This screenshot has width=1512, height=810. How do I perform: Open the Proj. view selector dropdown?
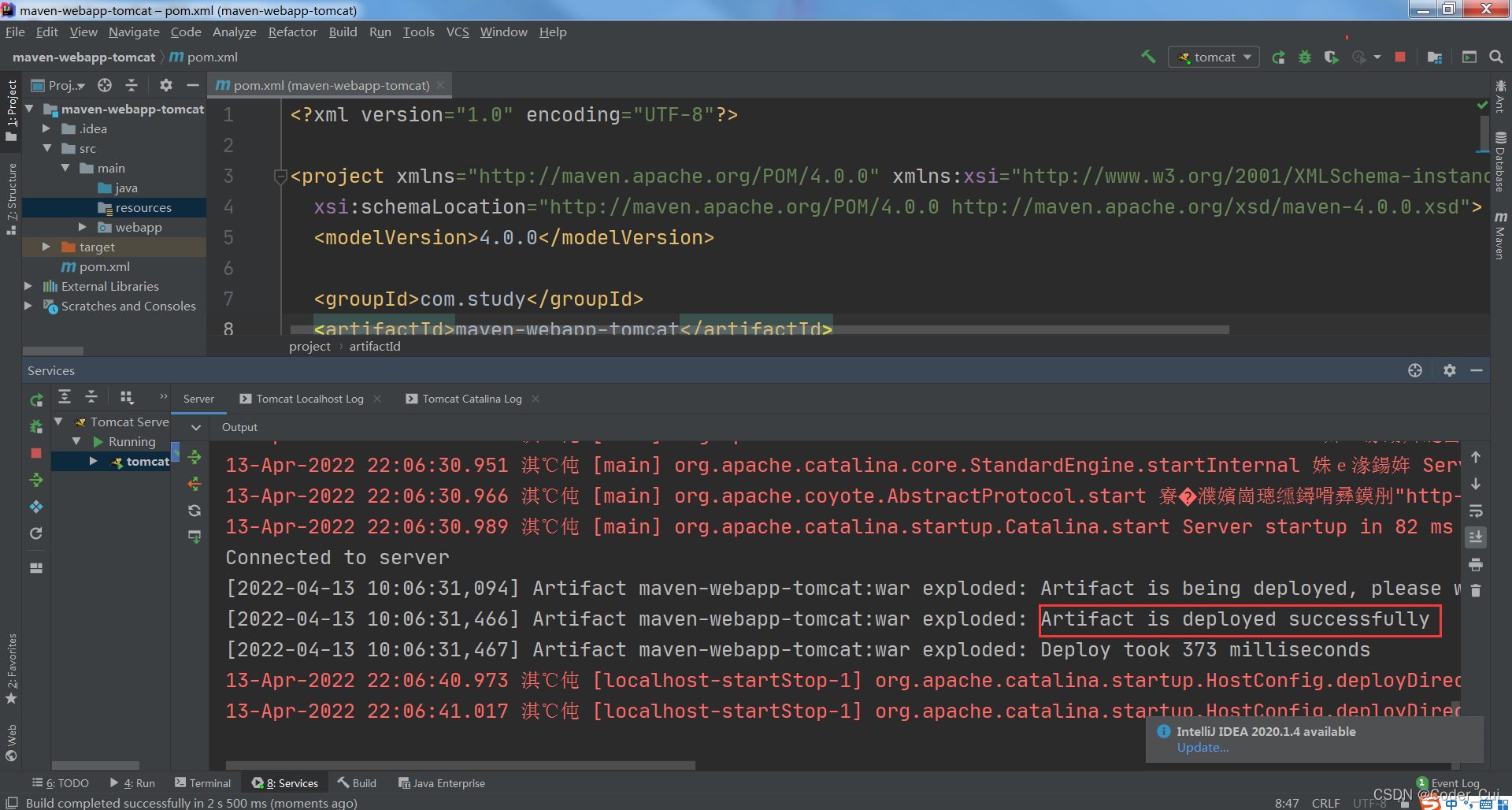pos(57,85)
